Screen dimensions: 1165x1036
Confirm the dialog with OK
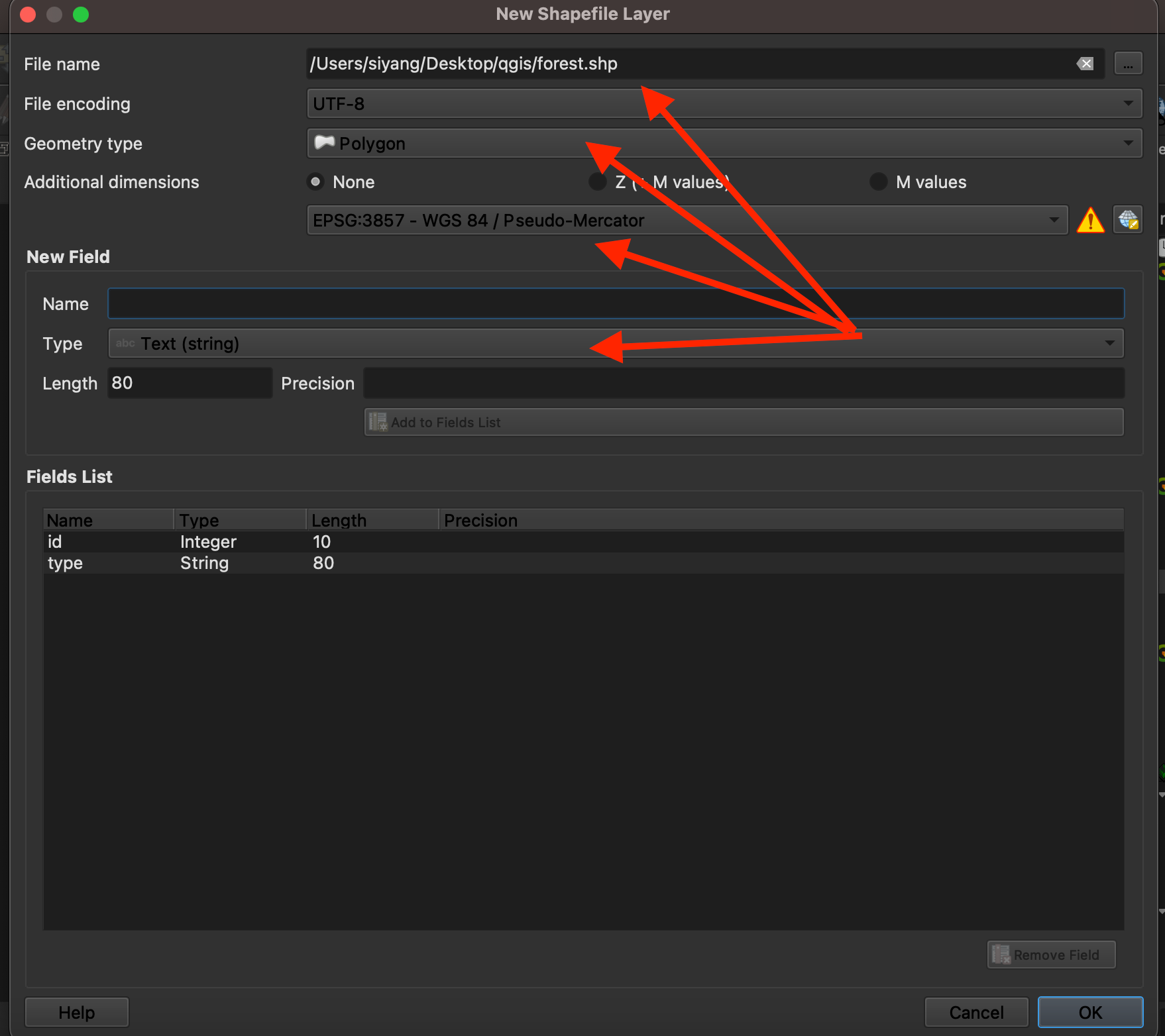[x=1090, y=1012]
